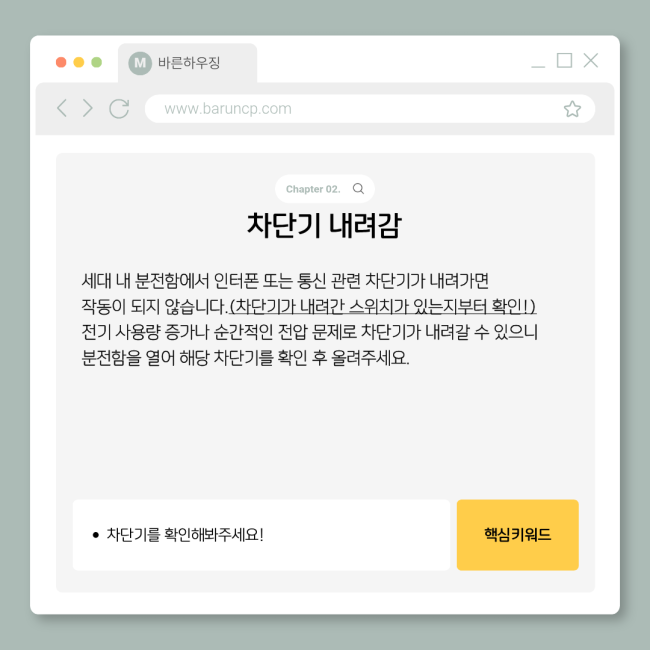Close the window with X icon
The width and height of the screenshot is (650, 650).
point(590,61)
